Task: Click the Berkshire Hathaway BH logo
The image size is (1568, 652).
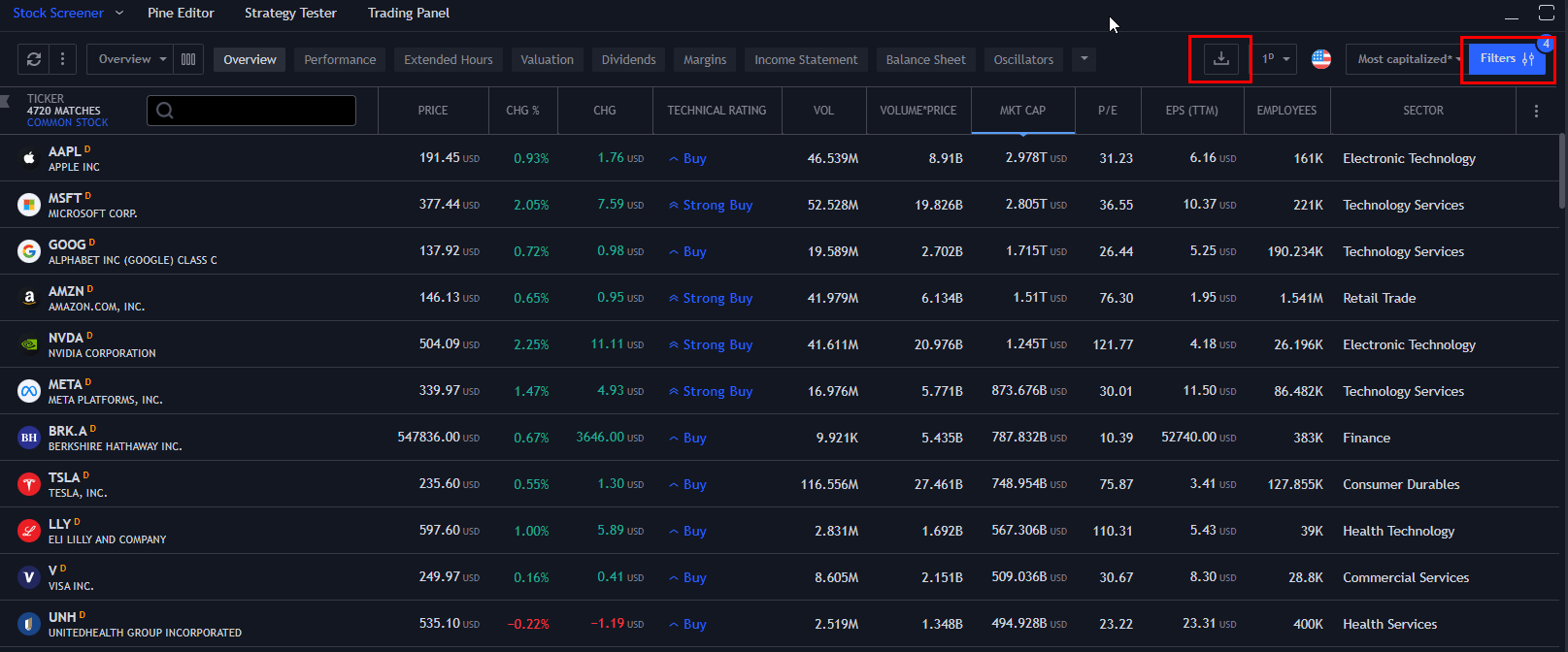Action: (x=29, y=438)
